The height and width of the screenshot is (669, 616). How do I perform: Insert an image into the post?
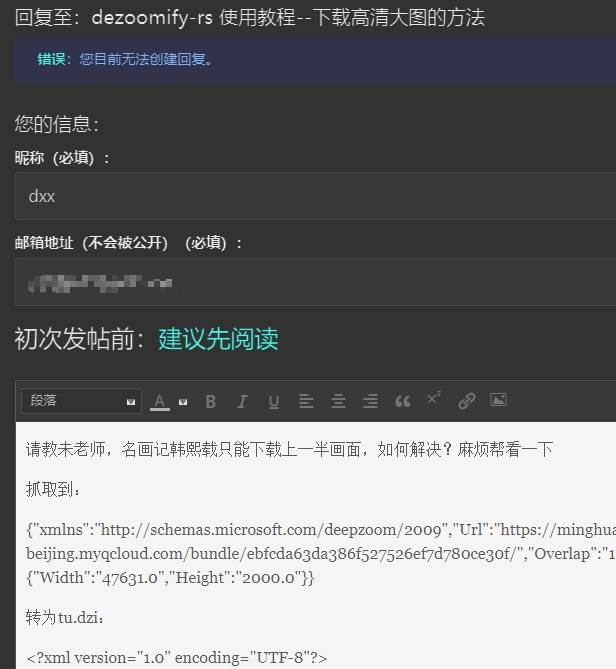tap(498, 400)
